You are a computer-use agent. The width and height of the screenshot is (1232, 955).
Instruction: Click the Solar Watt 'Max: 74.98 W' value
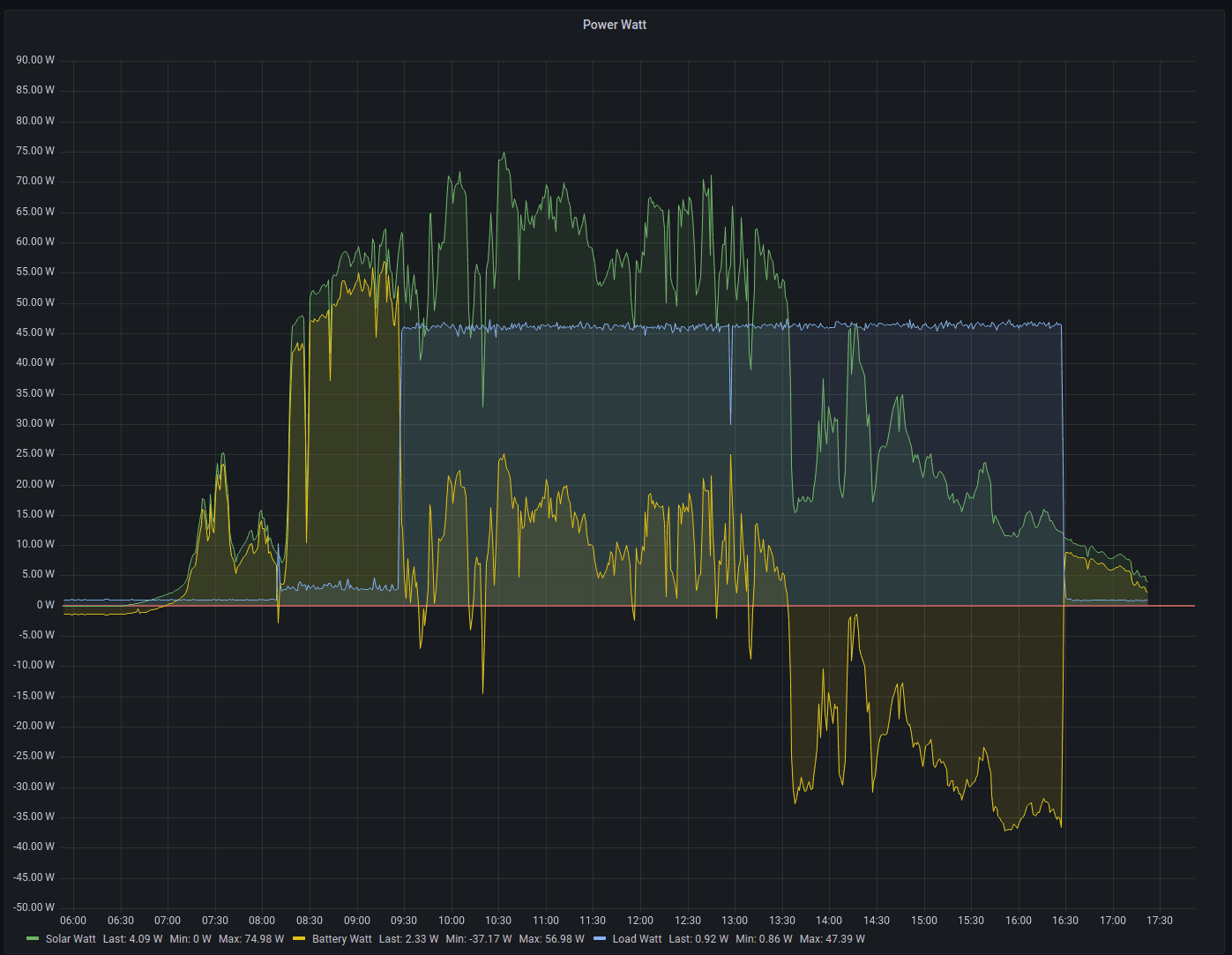point(251,939)
